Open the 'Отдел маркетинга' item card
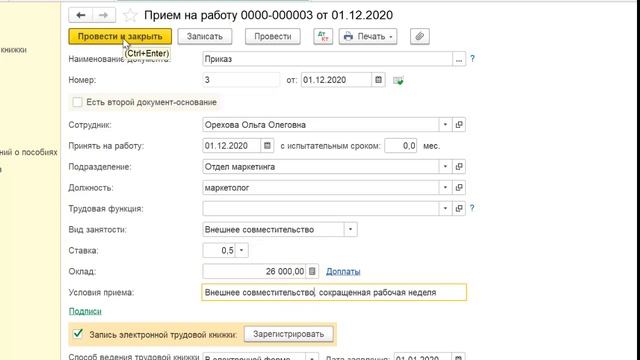 click(x=459, y=167)
